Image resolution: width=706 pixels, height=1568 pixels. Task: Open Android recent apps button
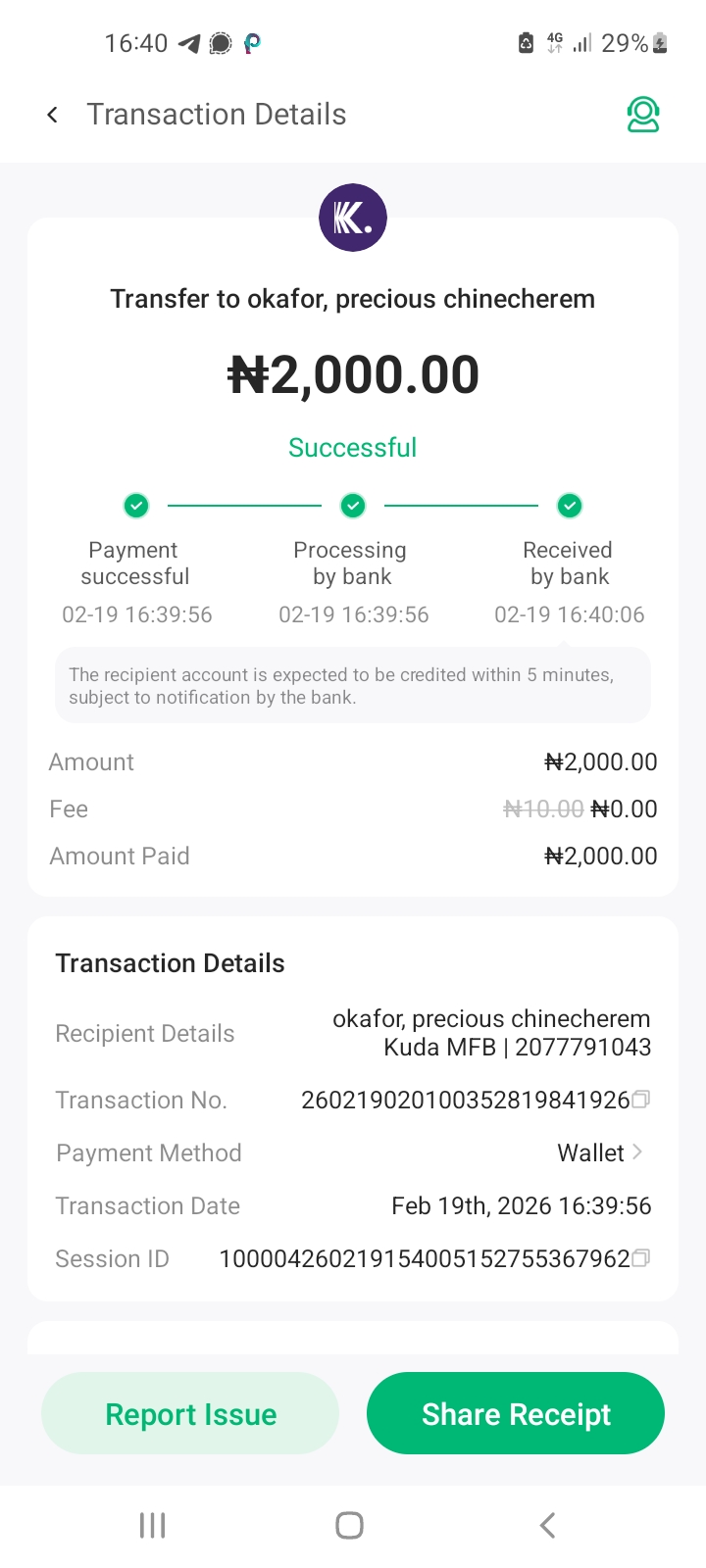[x=152, y=1525]
